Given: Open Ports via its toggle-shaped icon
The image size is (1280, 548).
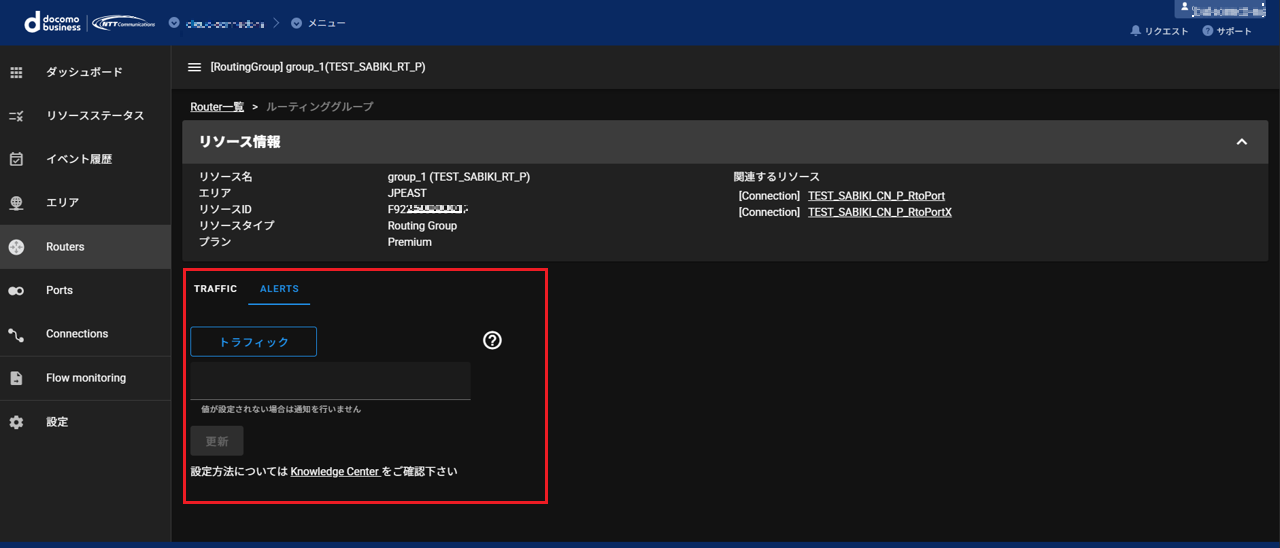Looking at the screenshot, I should point(16,290).
